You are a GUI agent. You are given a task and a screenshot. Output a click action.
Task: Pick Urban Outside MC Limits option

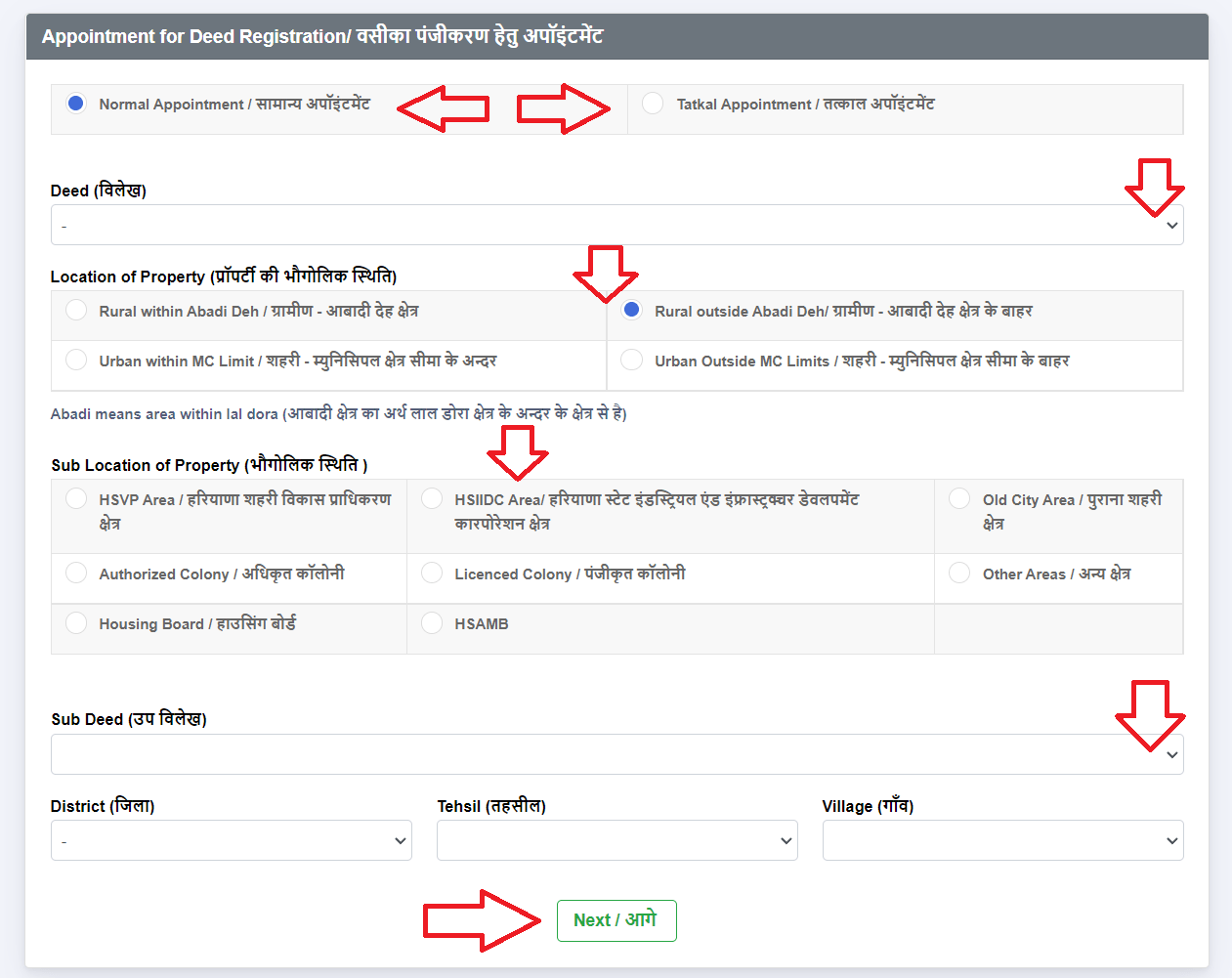(x=632, y=361)
